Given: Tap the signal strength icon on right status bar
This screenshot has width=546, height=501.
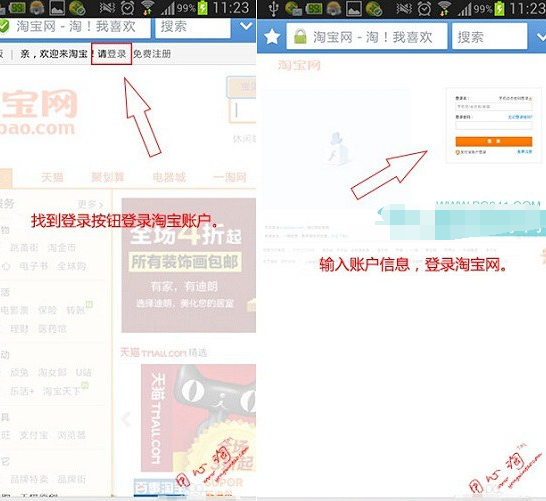Looking at the screenshot, I should [x=464, y=9].
